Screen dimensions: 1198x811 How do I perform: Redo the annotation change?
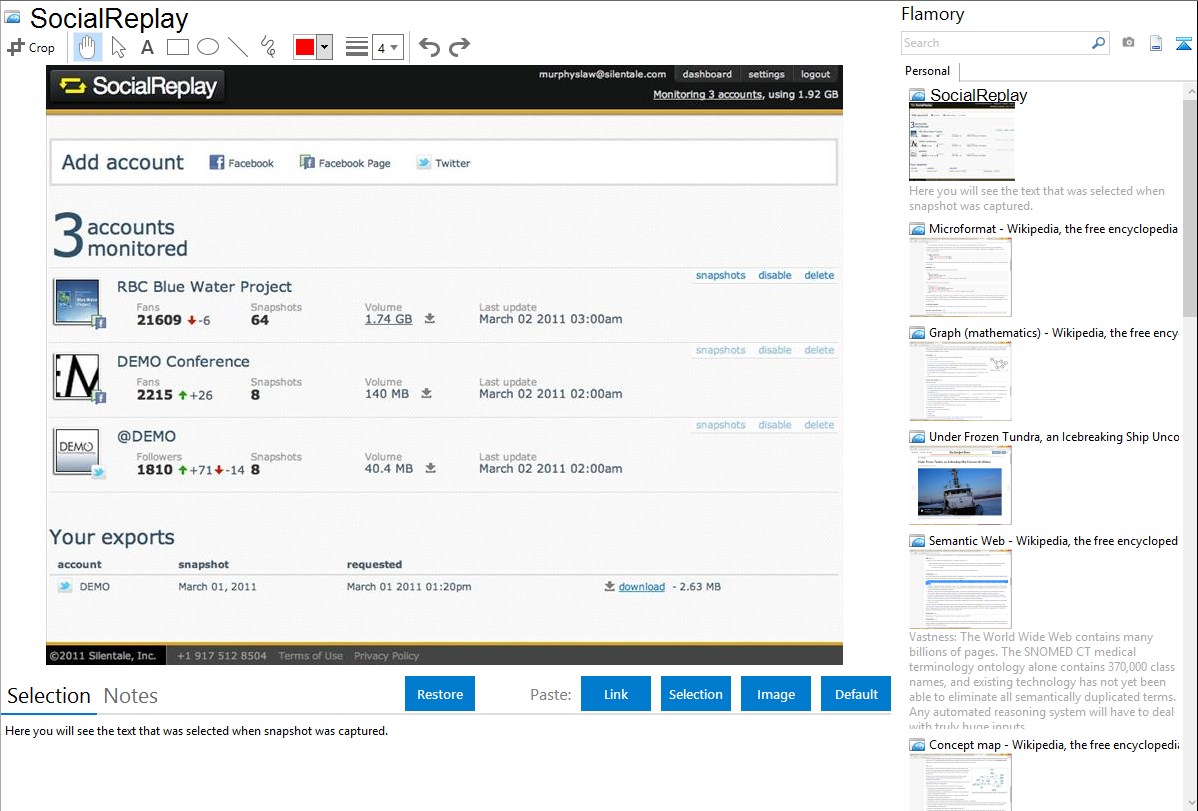pos(459,47)
